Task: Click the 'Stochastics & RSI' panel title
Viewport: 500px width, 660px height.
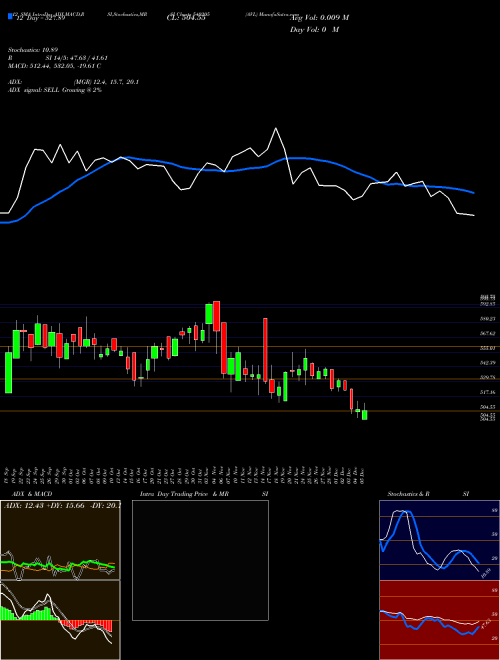Action: tap(428, 494)
